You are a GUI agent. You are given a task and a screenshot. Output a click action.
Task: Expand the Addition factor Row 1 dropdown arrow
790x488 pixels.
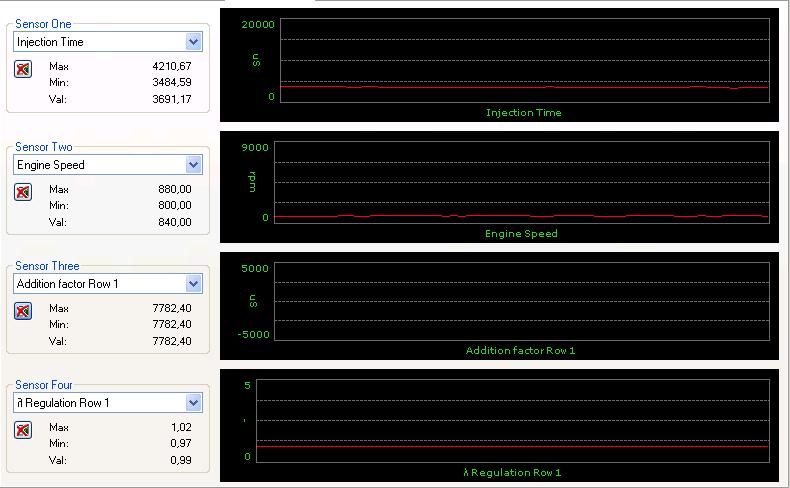pos(193,284)
